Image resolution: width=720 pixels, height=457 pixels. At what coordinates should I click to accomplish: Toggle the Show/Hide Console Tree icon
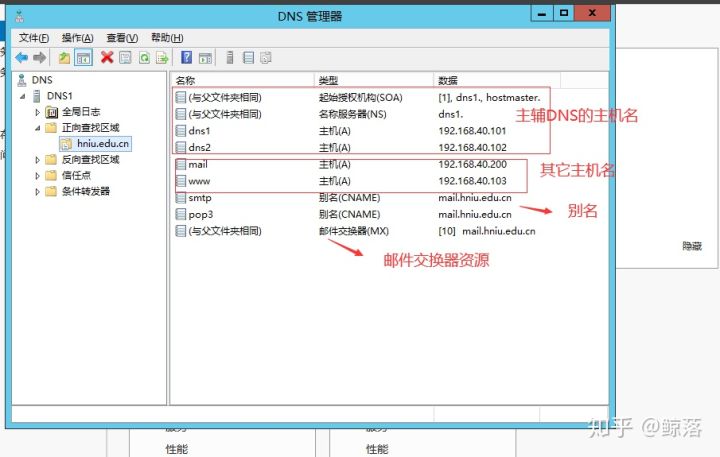pos(83,58)
